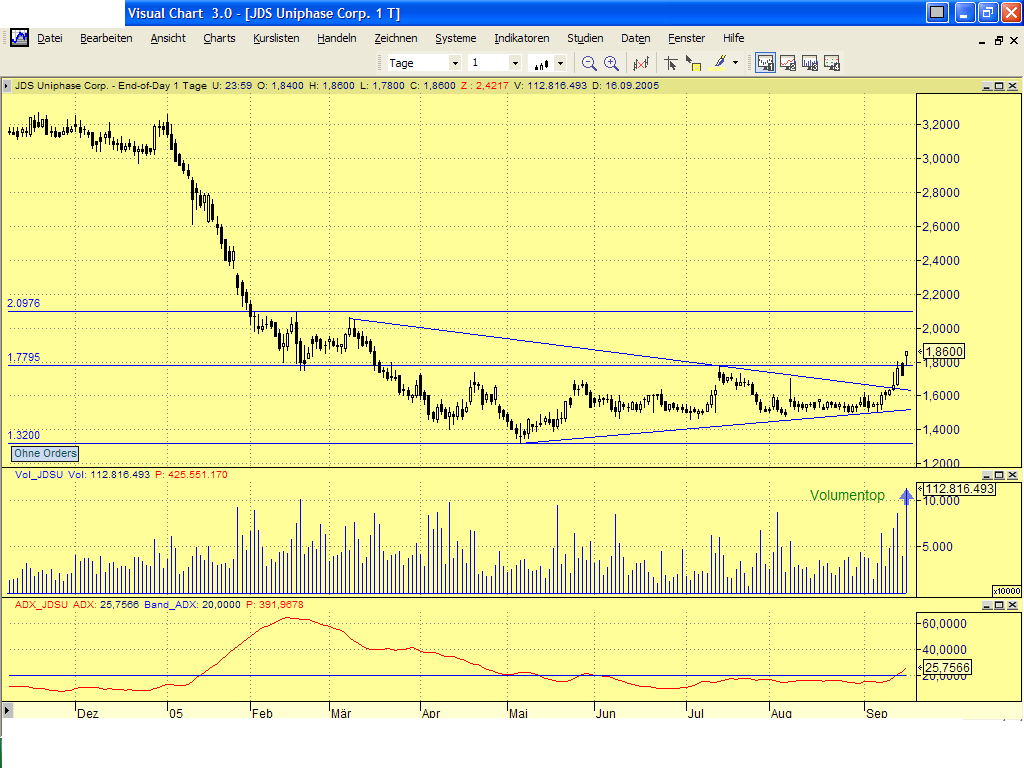Toggle chart layout 1 active view
The height and width of the screenshot is (768, 1024).
765,62
